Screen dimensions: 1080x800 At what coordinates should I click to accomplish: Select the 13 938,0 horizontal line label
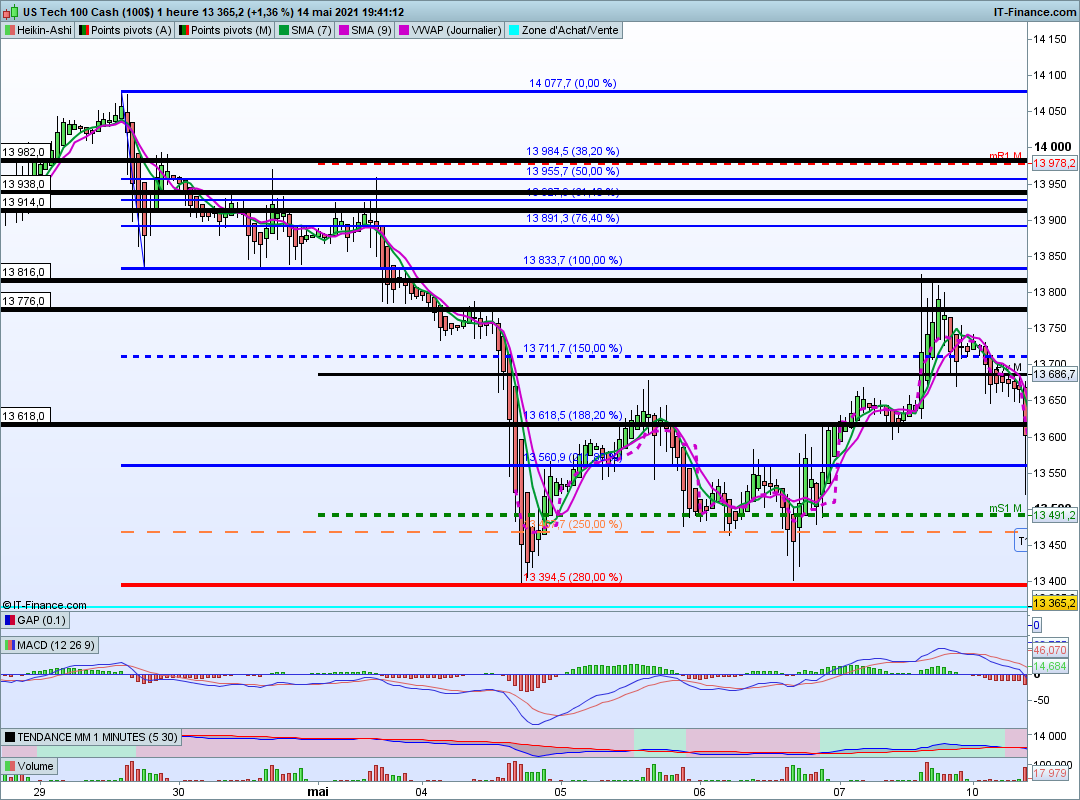point(23,184)
